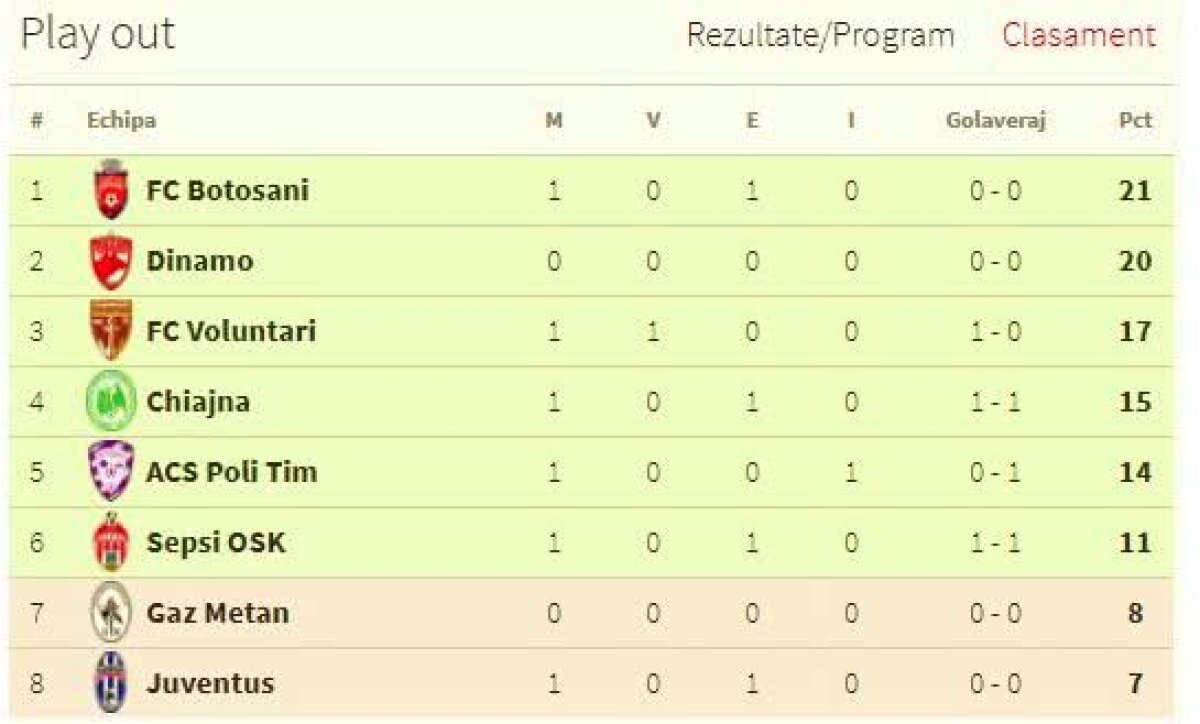Viewport: 1200px width, 724px height.
Task: Switch to the Rezultate/Program tab
Action: coord(820,36)
